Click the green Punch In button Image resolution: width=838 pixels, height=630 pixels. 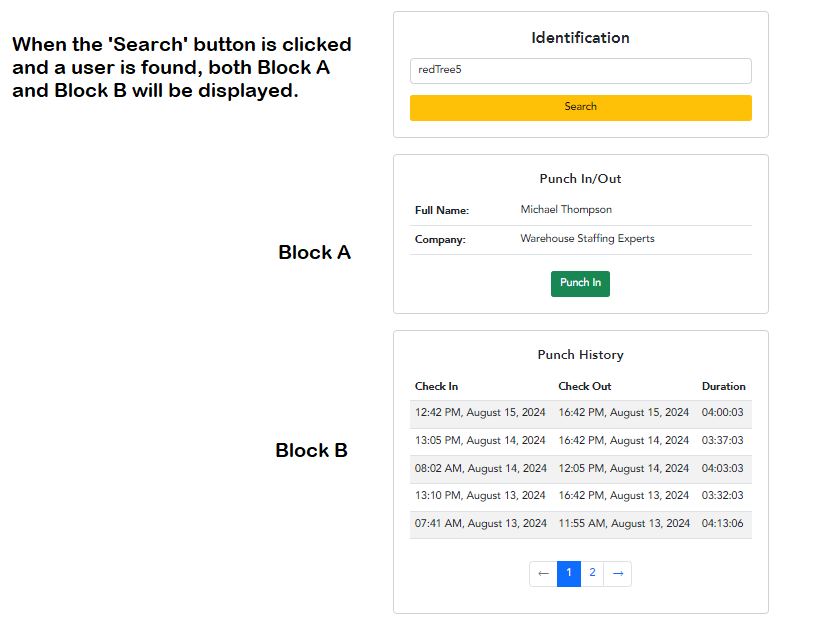coord(580,283)
